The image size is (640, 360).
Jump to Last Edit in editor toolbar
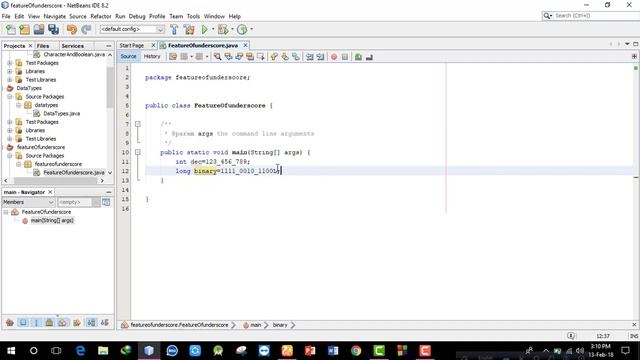pyautogui.click(x=173, y=57)
